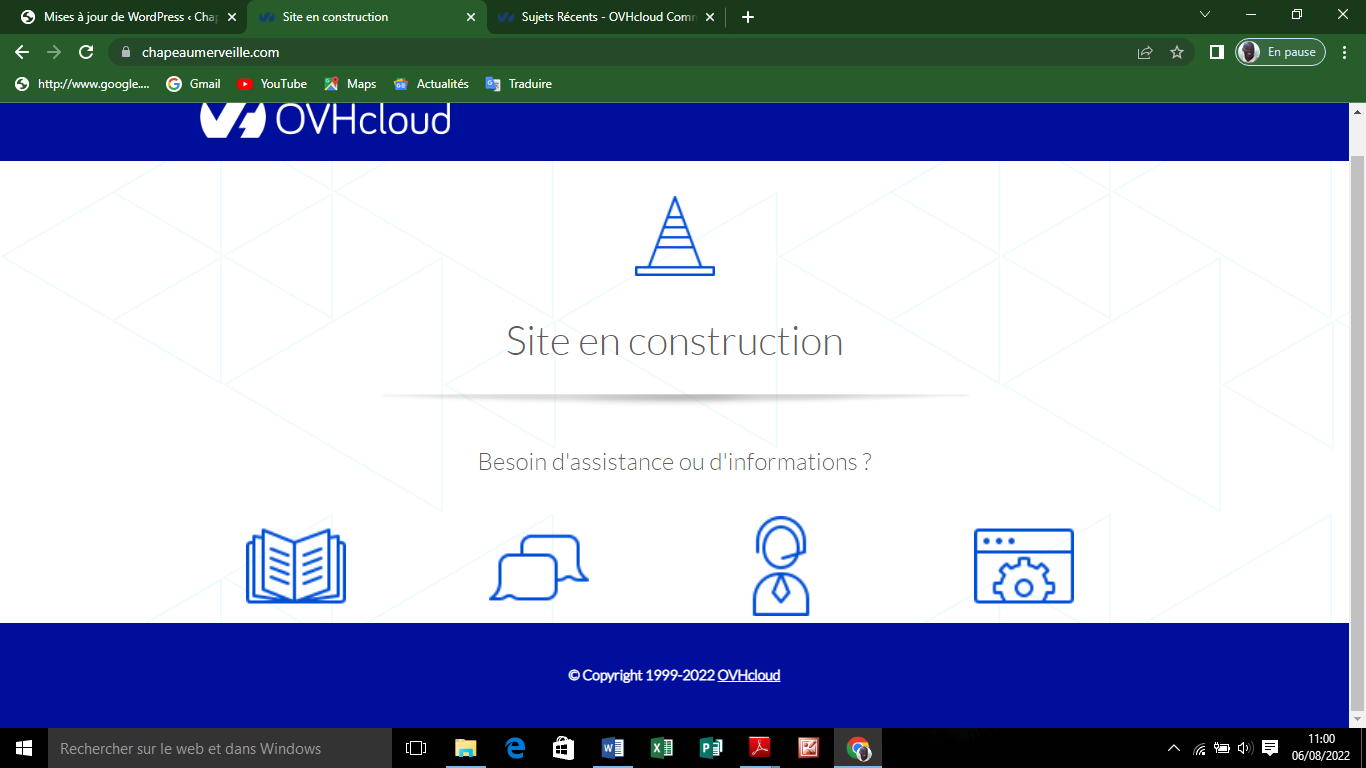Switch to Mises à jour de WordPress tab
Image resolution: width=1366 pixels, height=768 pixels.
point(130,17)
